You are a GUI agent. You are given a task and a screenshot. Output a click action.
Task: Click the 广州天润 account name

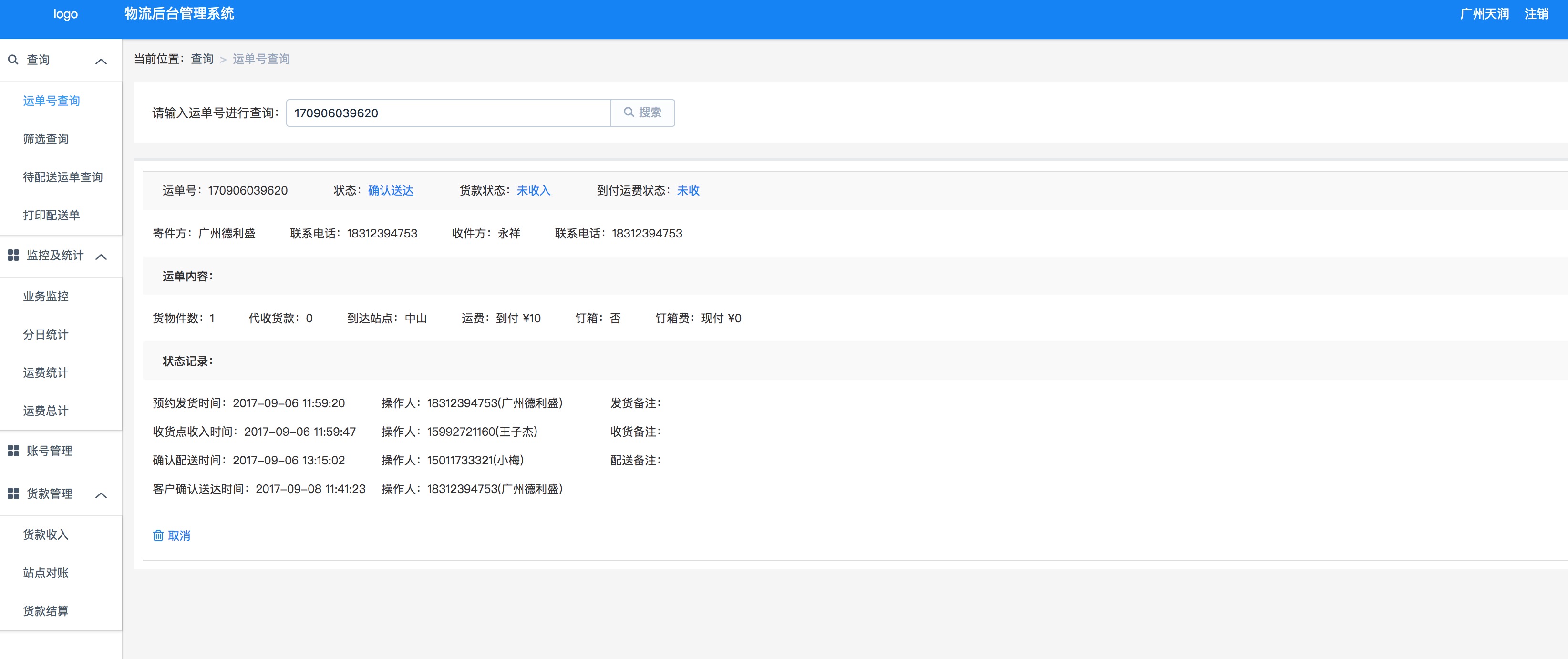coord(1485,14)
